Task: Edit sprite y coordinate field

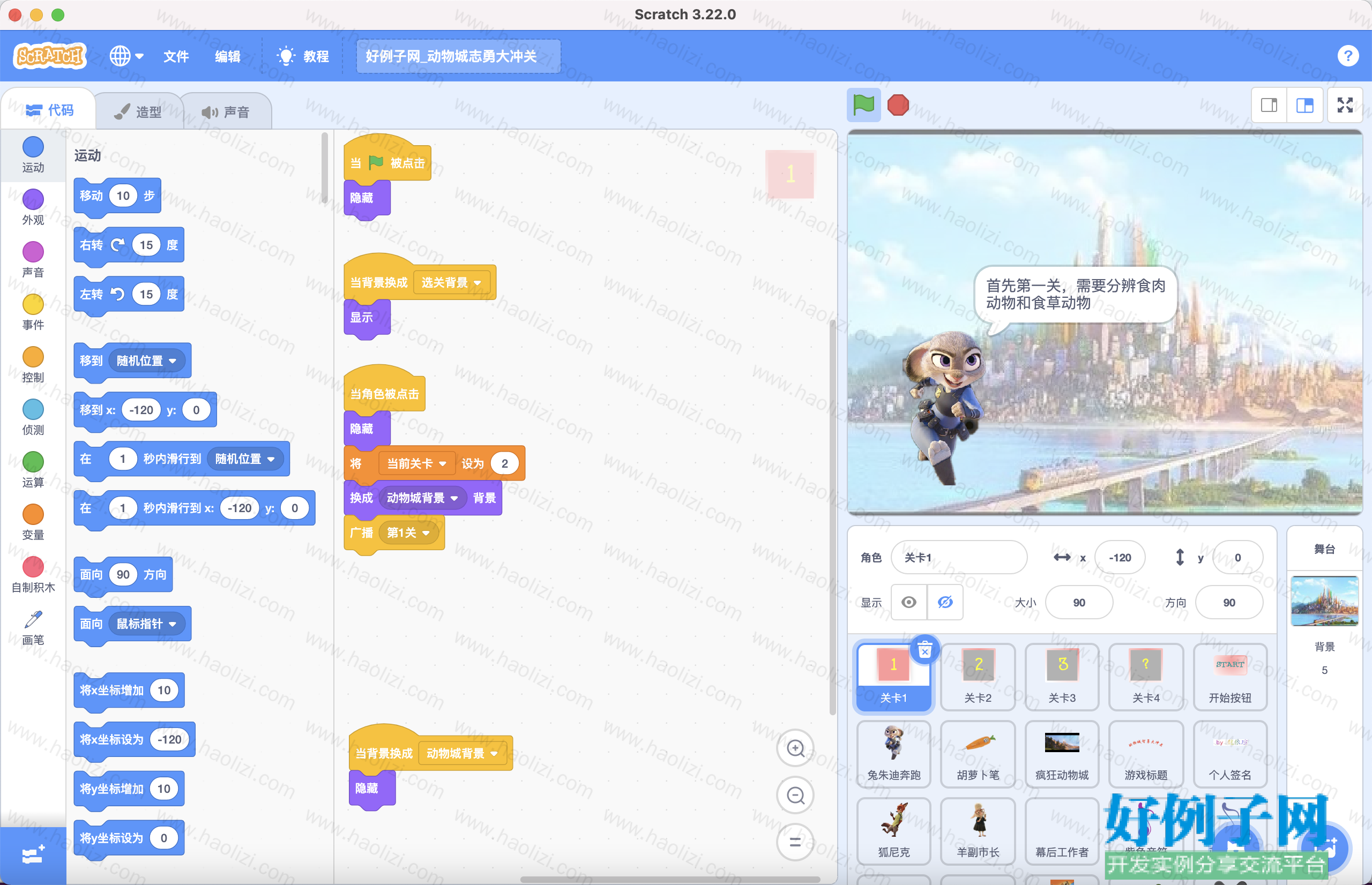Action: (x=1237, y=558)
